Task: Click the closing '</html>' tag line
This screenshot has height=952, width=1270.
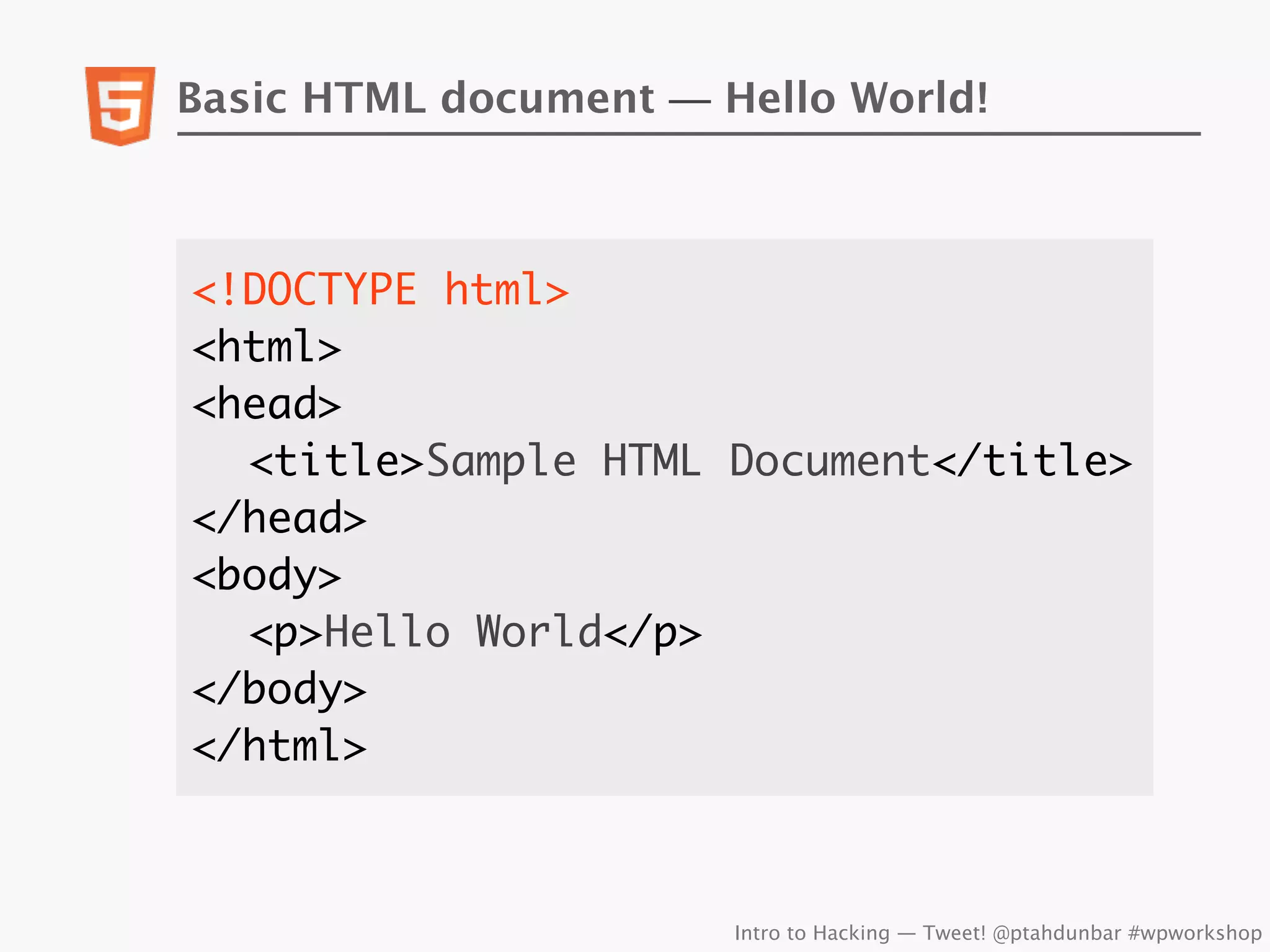Action: [279, 746]
